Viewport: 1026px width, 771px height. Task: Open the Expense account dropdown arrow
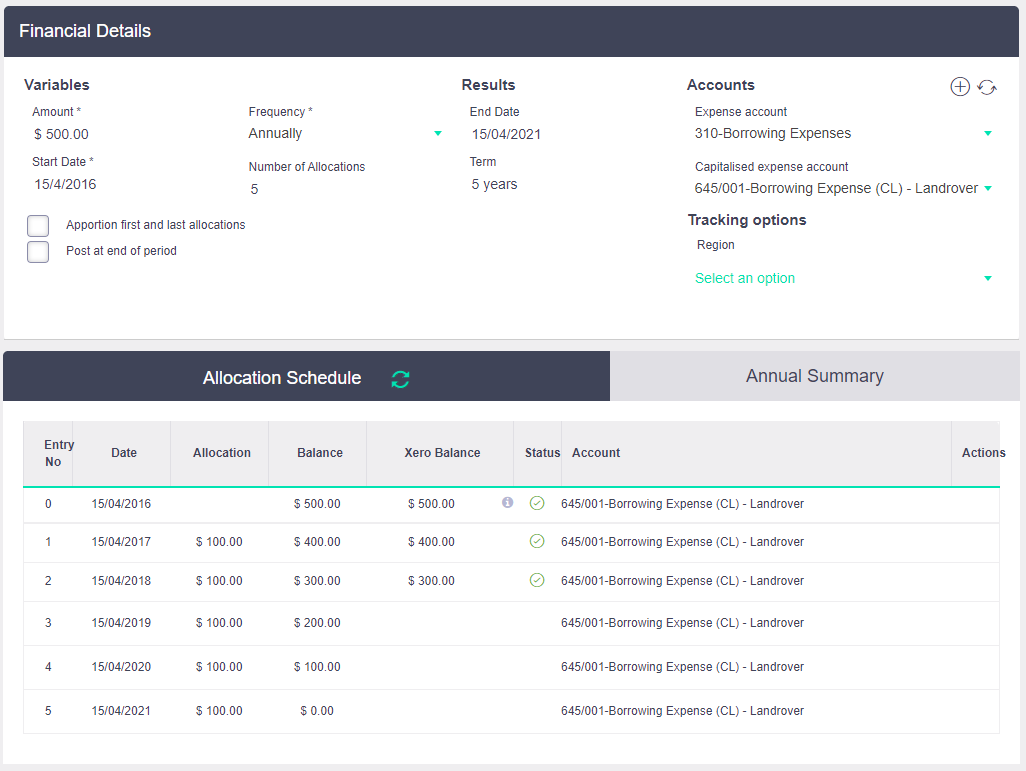(987, 134)
